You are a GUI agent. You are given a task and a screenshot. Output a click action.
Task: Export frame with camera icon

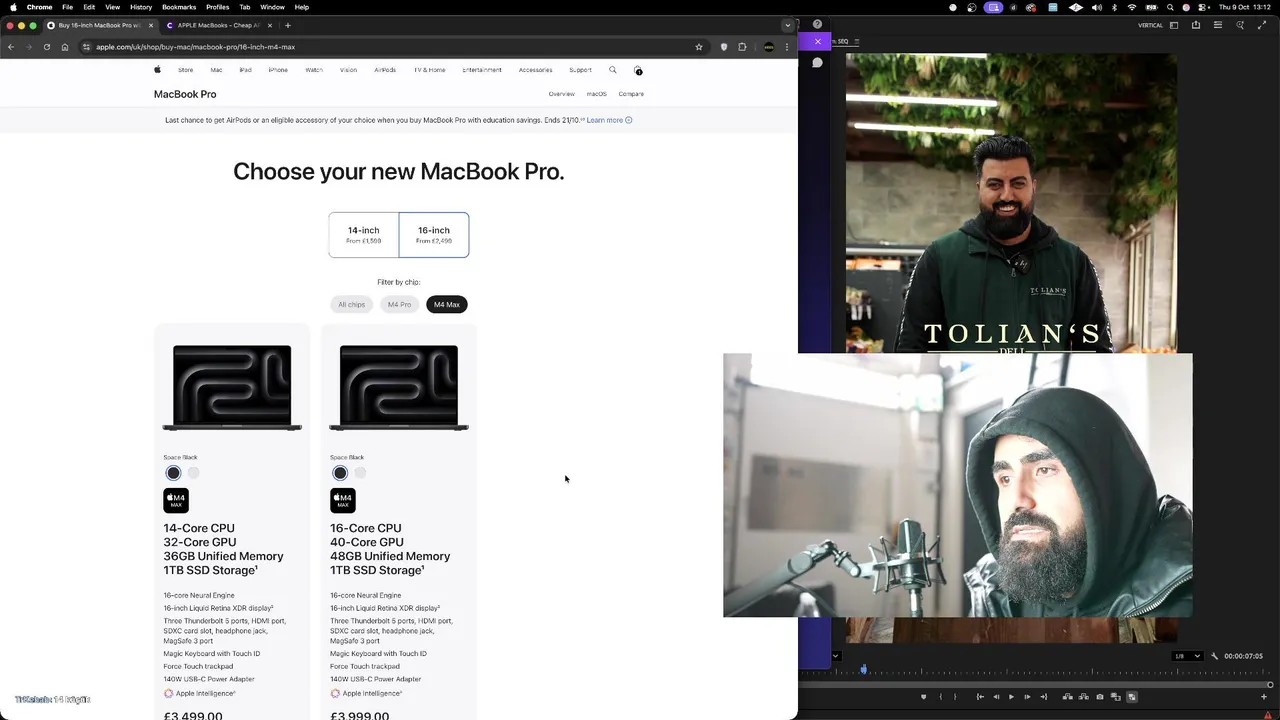1100,697
